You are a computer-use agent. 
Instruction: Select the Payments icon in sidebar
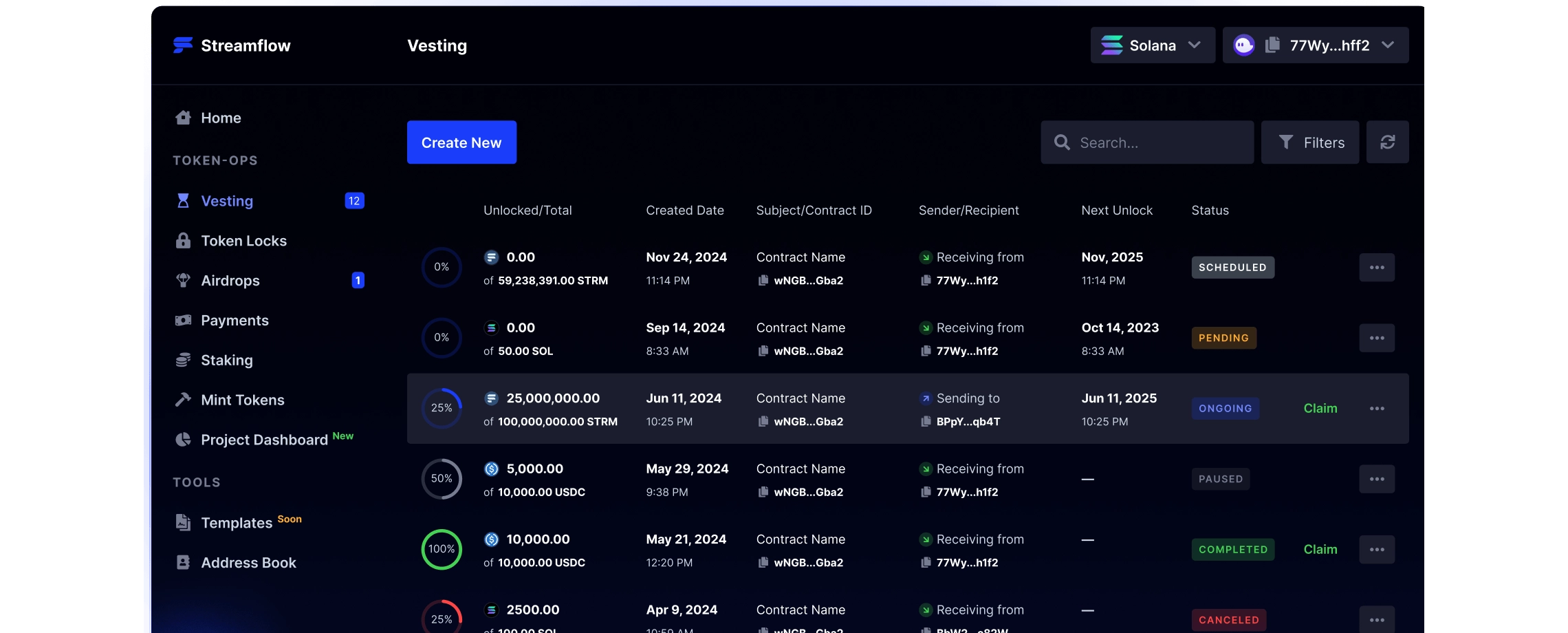(183, 320)
